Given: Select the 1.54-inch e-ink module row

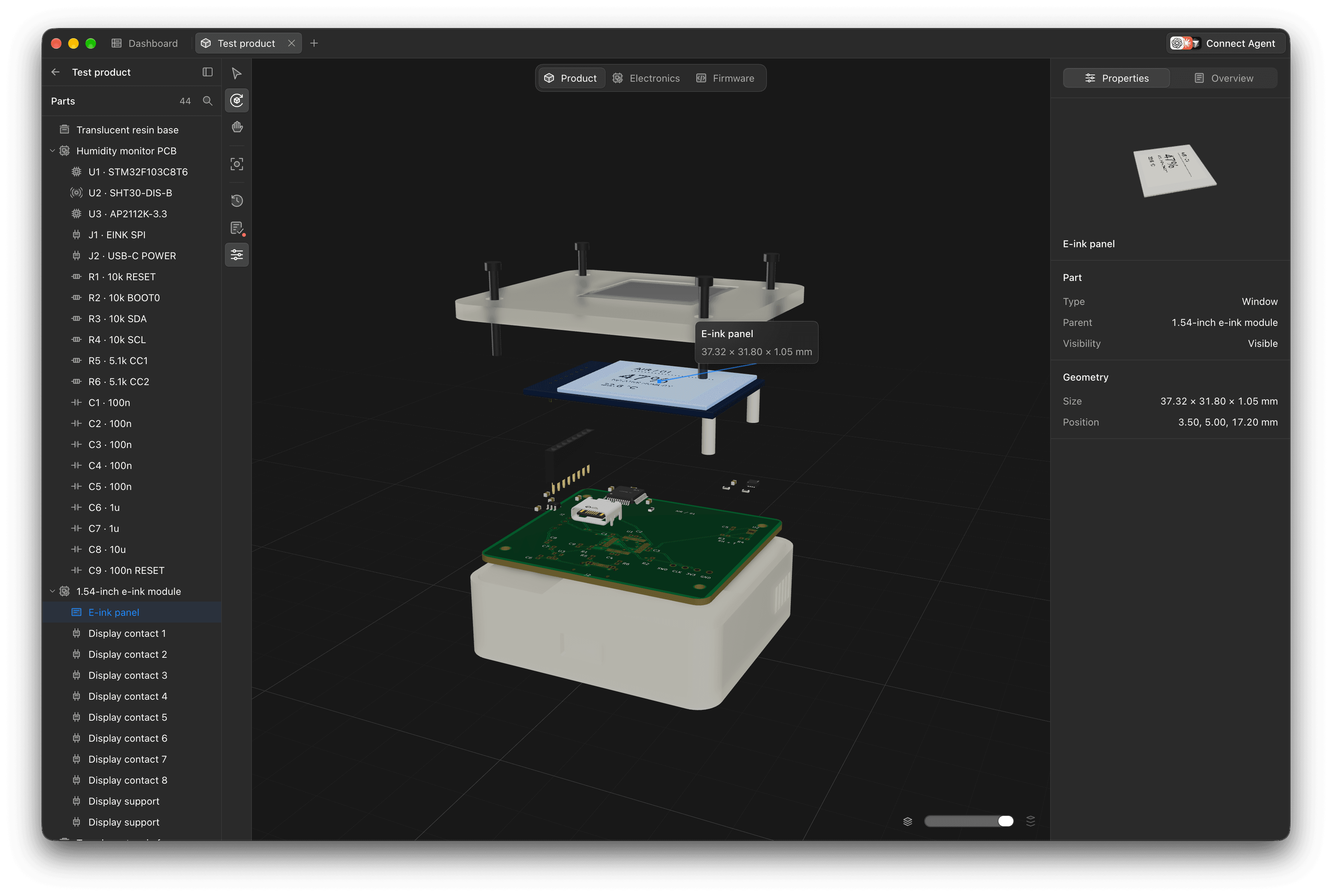Looking at the screenshot, I should pyautogui.click(x=132, y=591).
